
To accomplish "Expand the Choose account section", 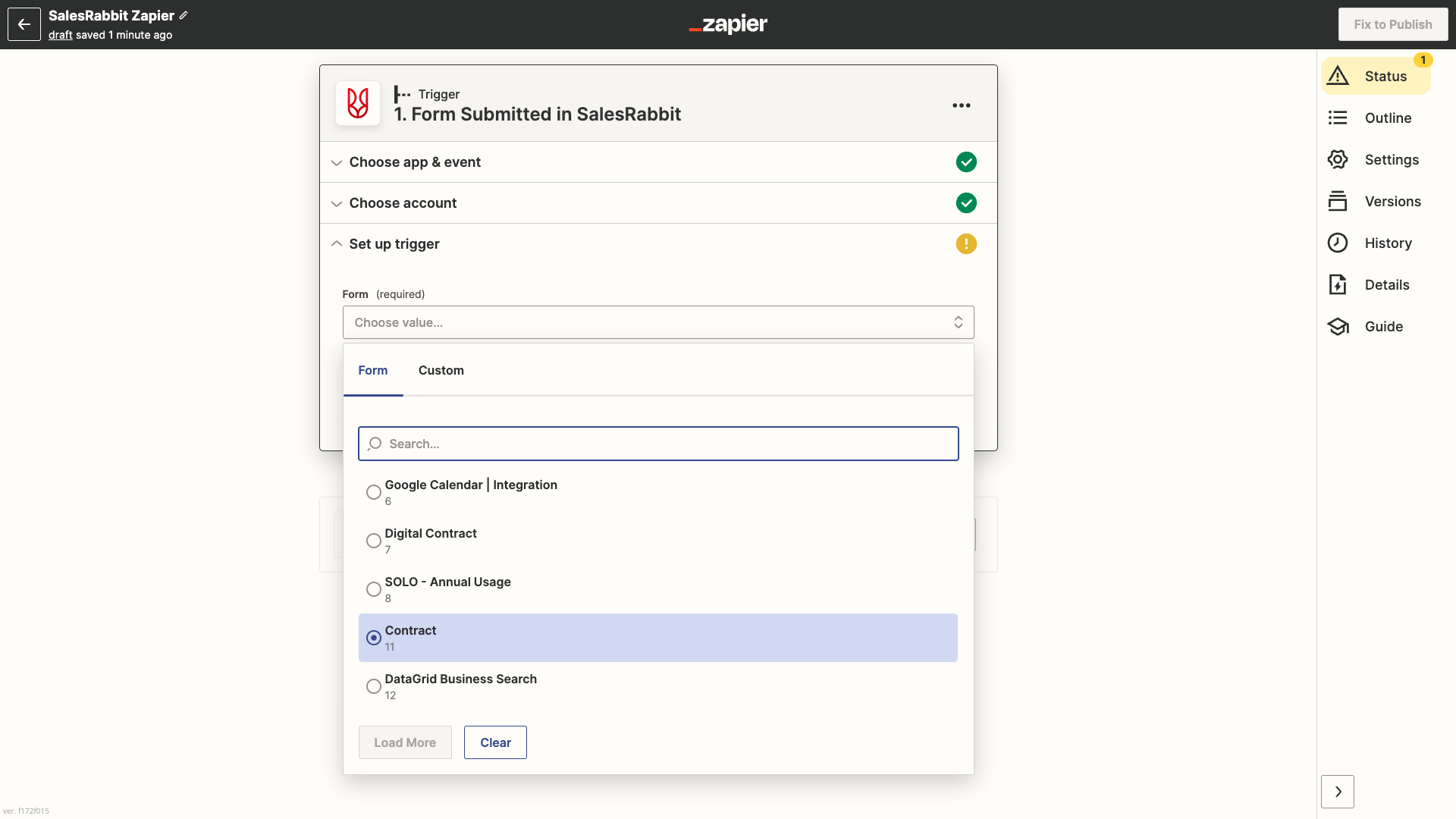I will [x=658, y=203].
